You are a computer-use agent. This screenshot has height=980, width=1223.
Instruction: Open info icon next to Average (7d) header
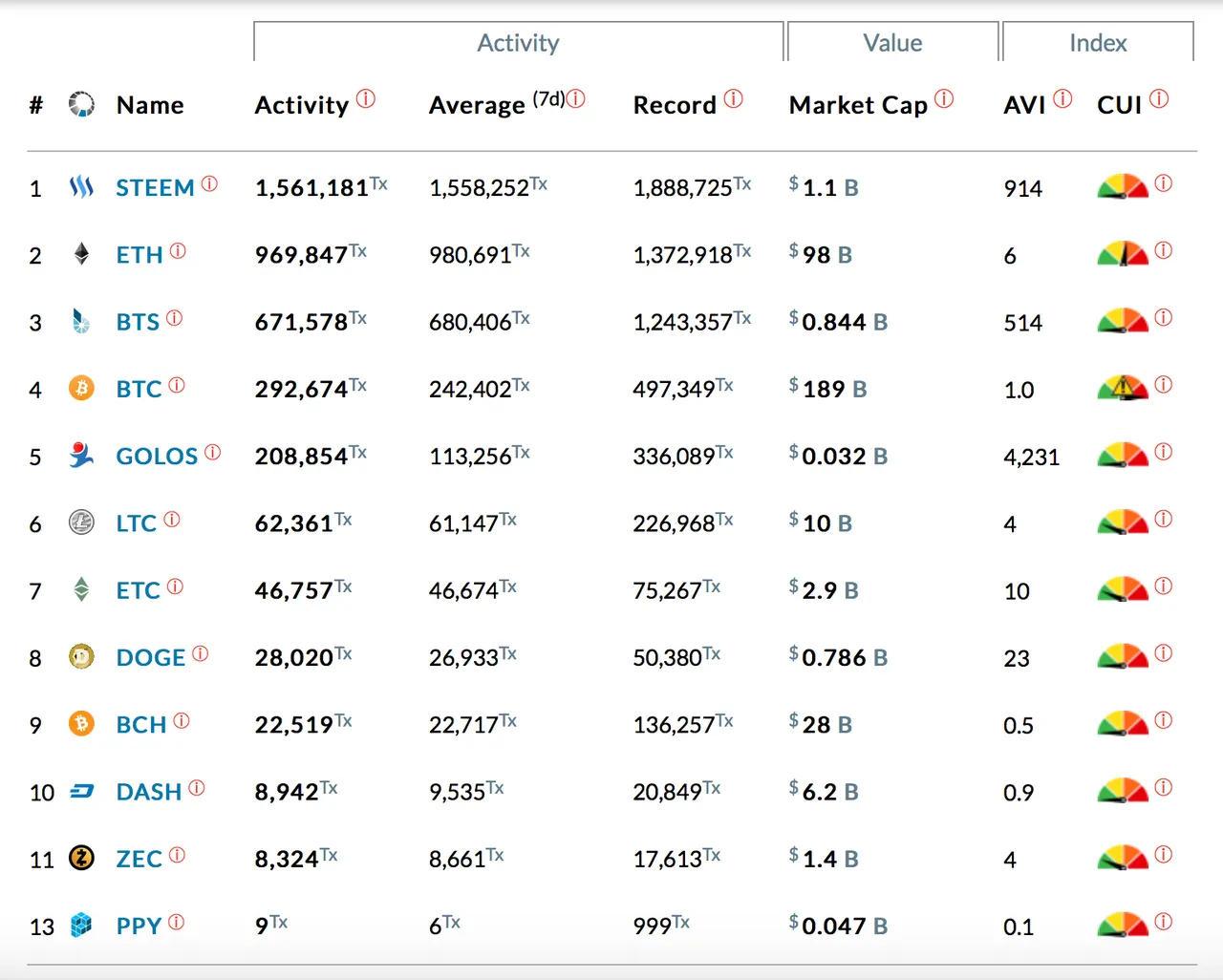click(576, 98)
